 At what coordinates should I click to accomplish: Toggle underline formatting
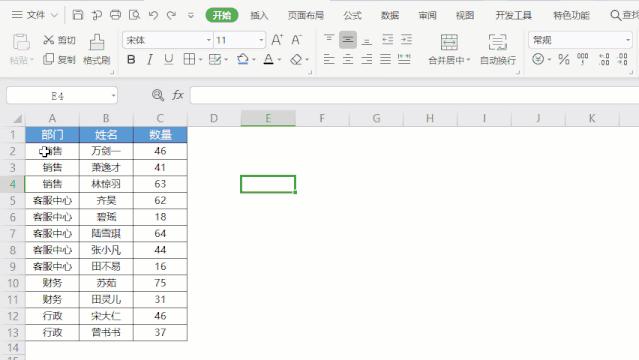(168, 60)
